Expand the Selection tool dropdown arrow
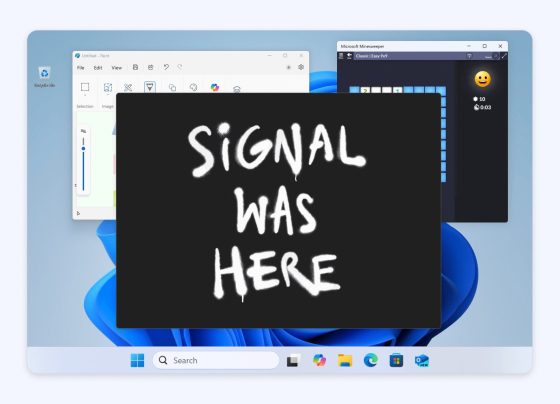 click(85, 95)
